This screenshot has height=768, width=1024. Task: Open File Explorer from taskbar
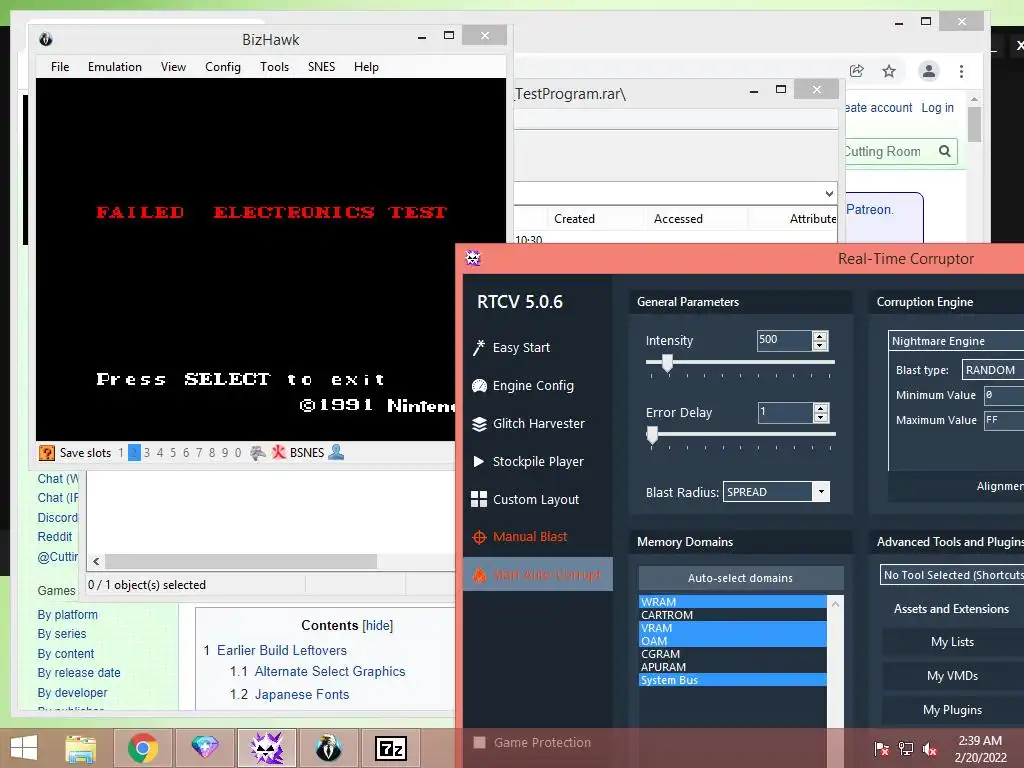81,748
